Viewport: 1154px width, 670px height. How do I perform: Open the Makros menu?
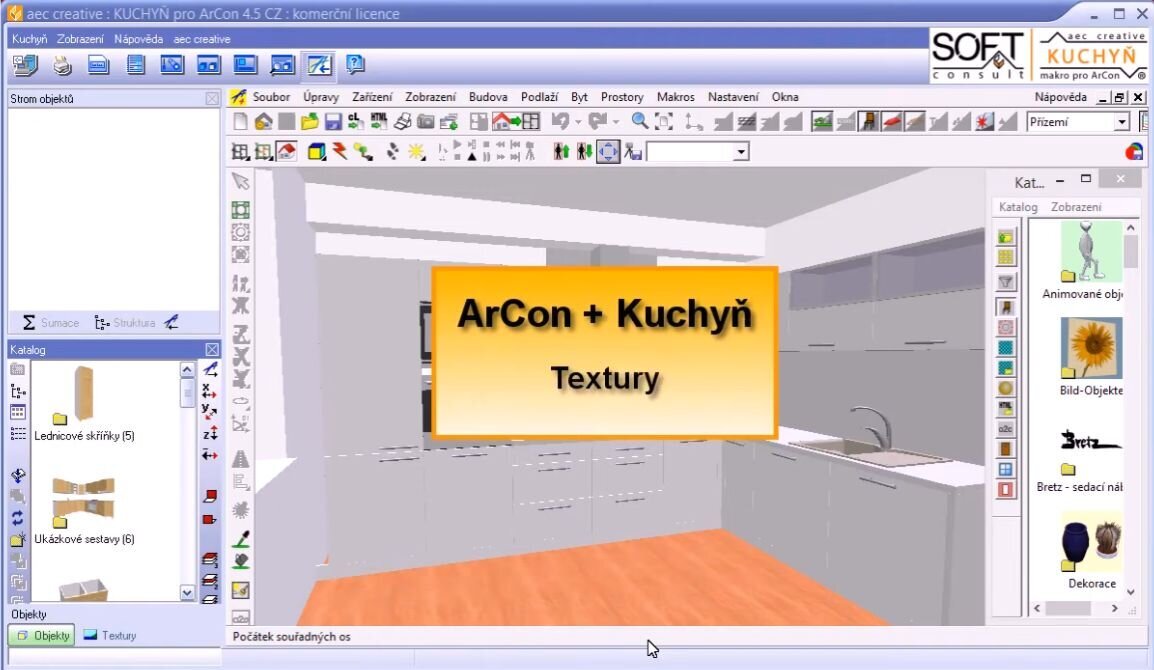pyautogui.click(x=674, y=97)
